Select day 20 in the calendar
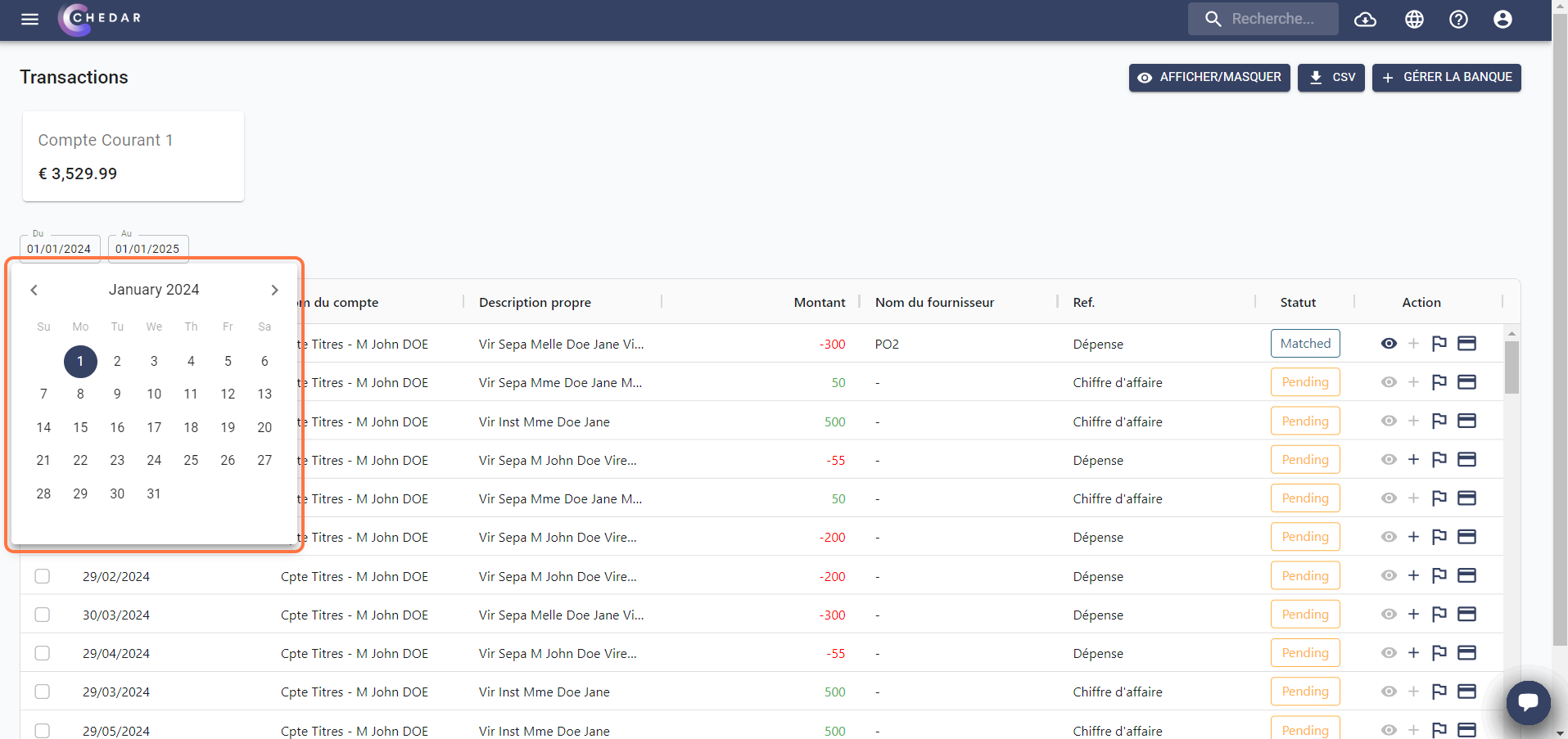Image resolution: width=1568 pixels, height=739 pixels. [x=264, y=427]
